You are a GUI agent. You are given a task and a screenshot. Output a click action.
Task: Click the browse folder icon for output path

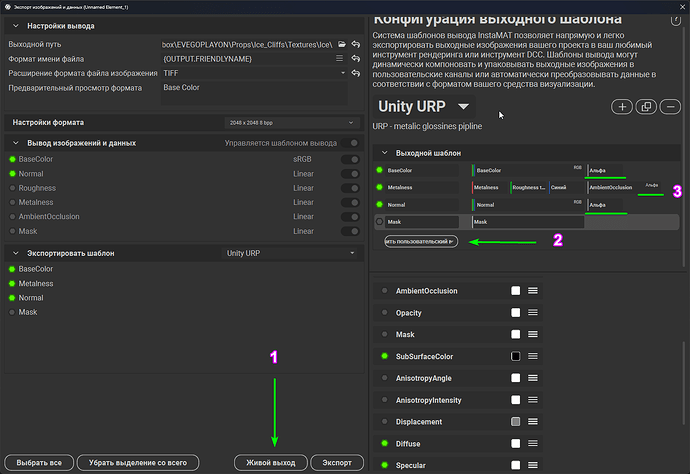[x=342, y=45]
